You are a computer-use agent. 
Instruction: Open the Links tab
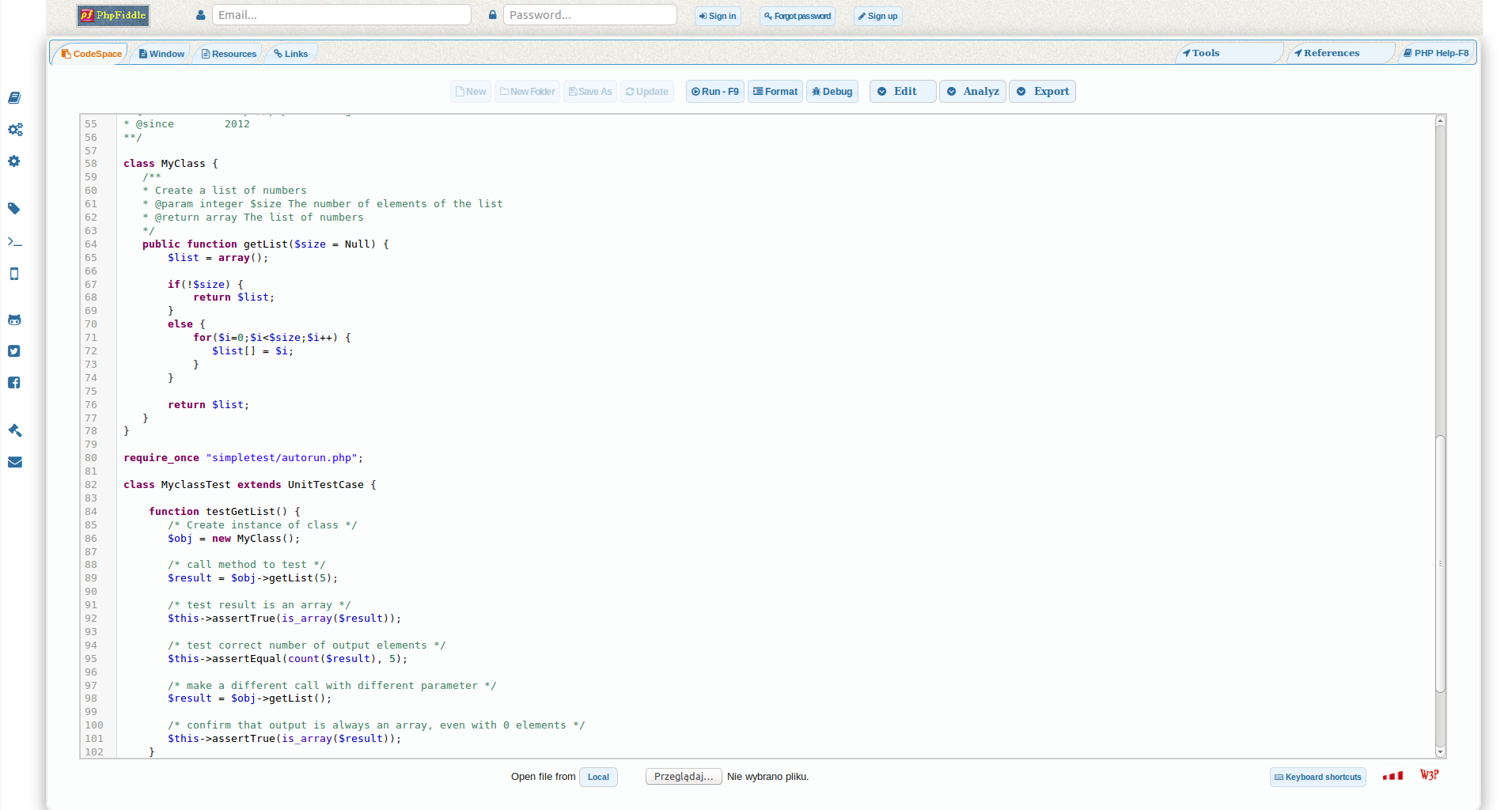[x=291, y=54]
